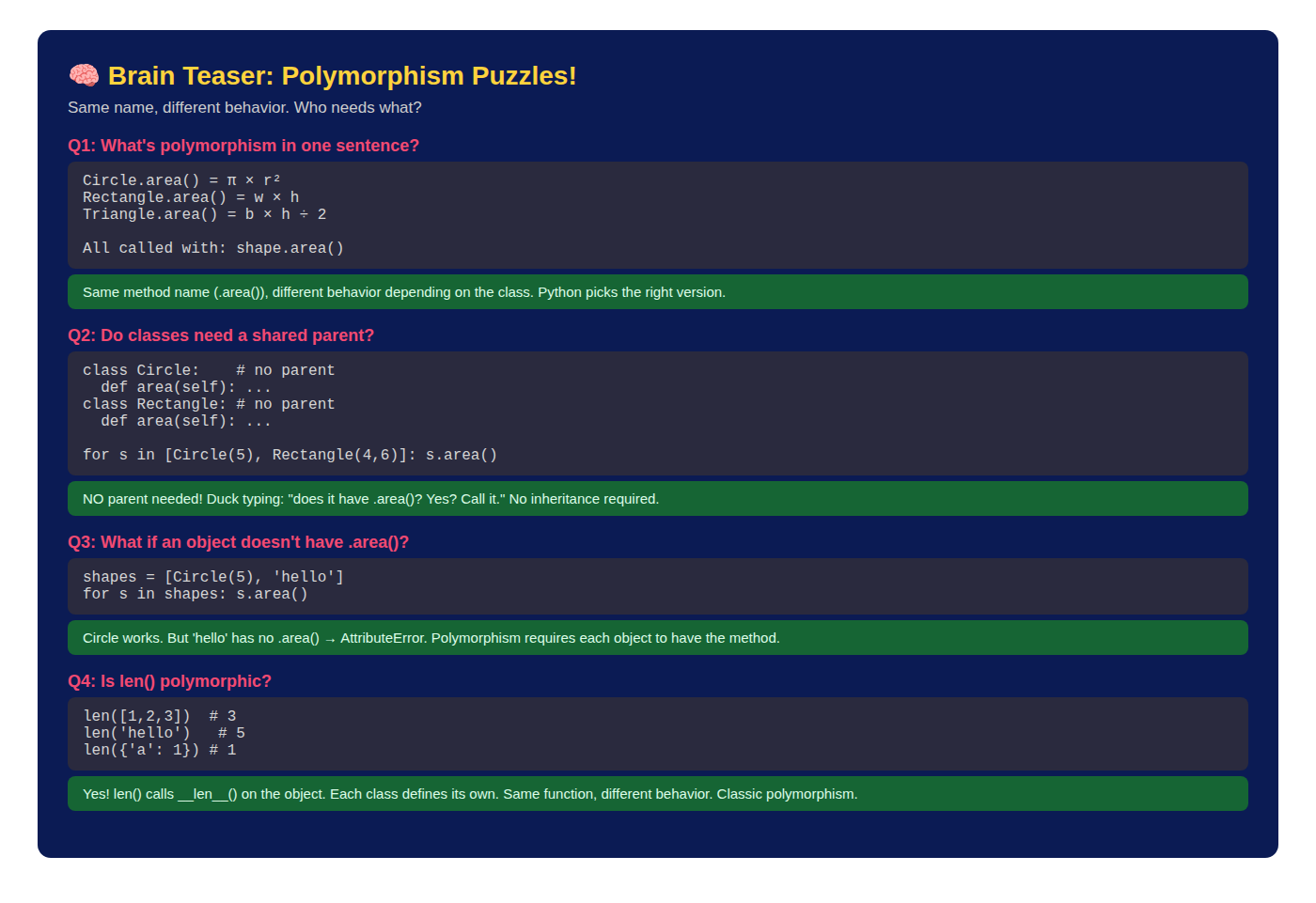Click the green answer starting 'Same method name (.area())'

point(658,292)
